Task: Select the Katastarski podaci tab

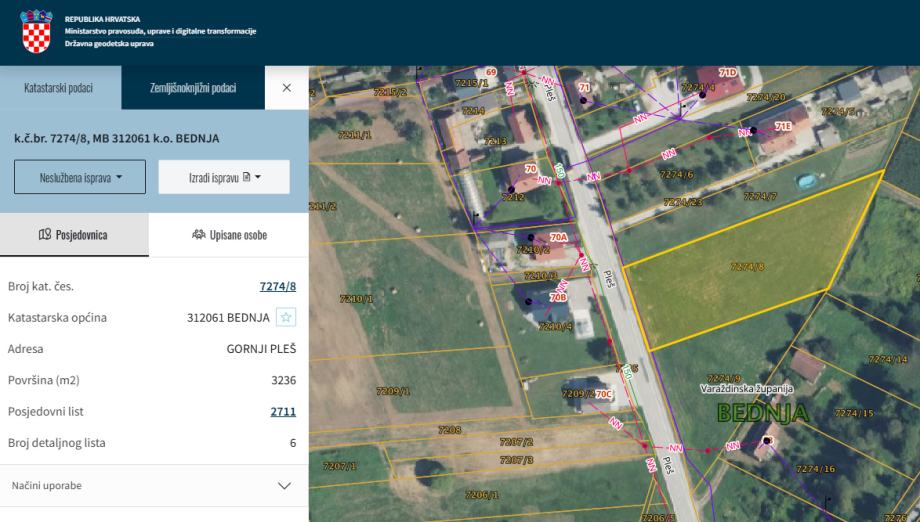Action: 59,88
